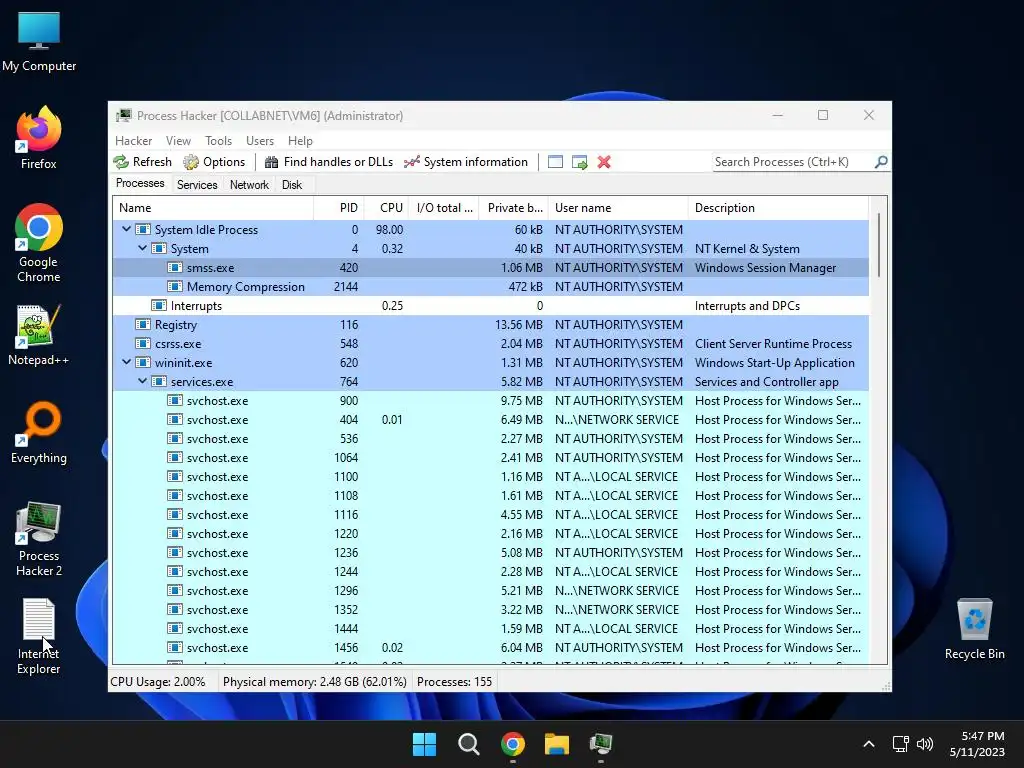Select the csrss.exe process
This screenshot has width=1024, height=768.
pyautogui.click(x=490, y=344)
